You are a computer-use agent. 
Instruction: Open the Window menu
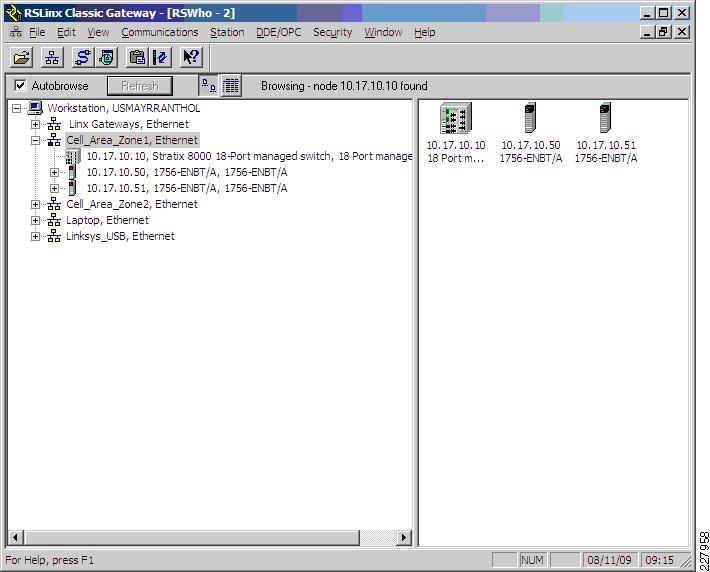pyautogui.click(x=384, y=32)
